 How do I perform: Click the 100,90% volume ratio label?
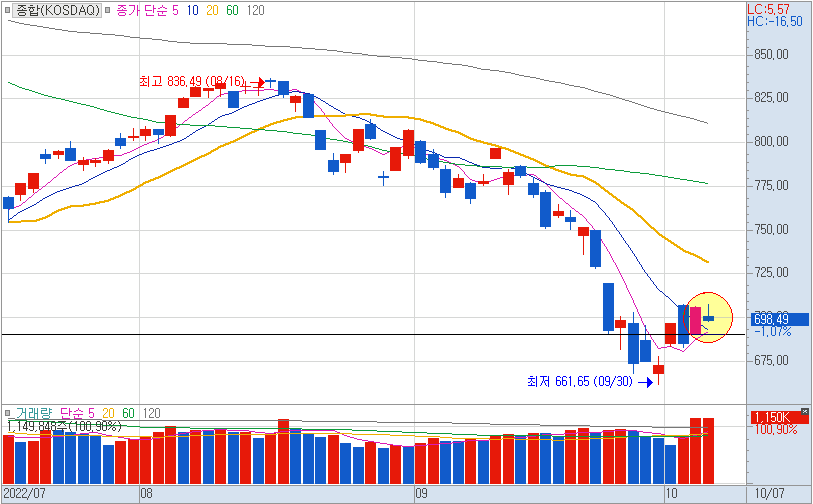(x=776, y=430)
